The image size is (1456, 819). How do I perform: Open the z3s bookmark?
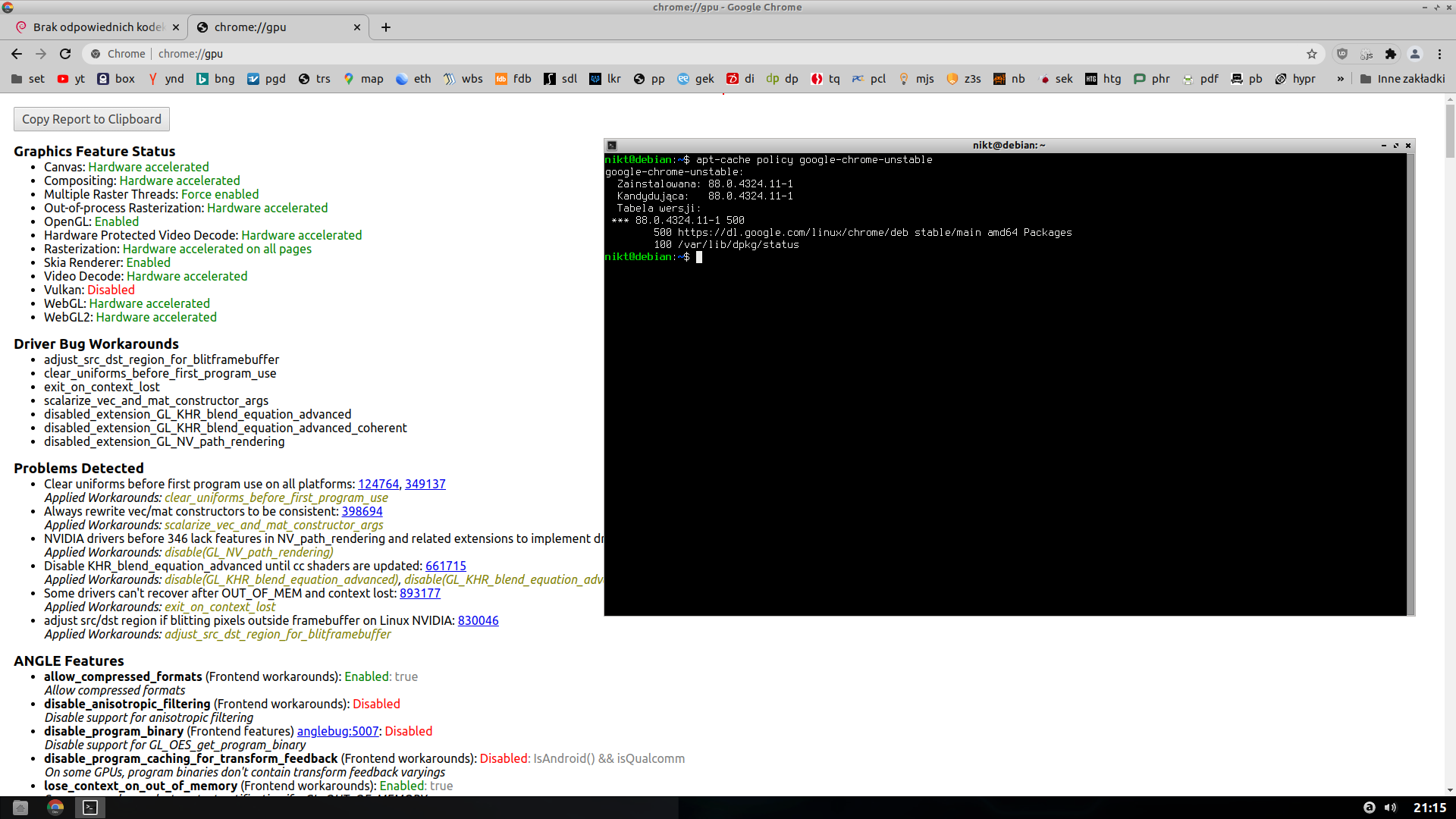[x=965, y=79]
